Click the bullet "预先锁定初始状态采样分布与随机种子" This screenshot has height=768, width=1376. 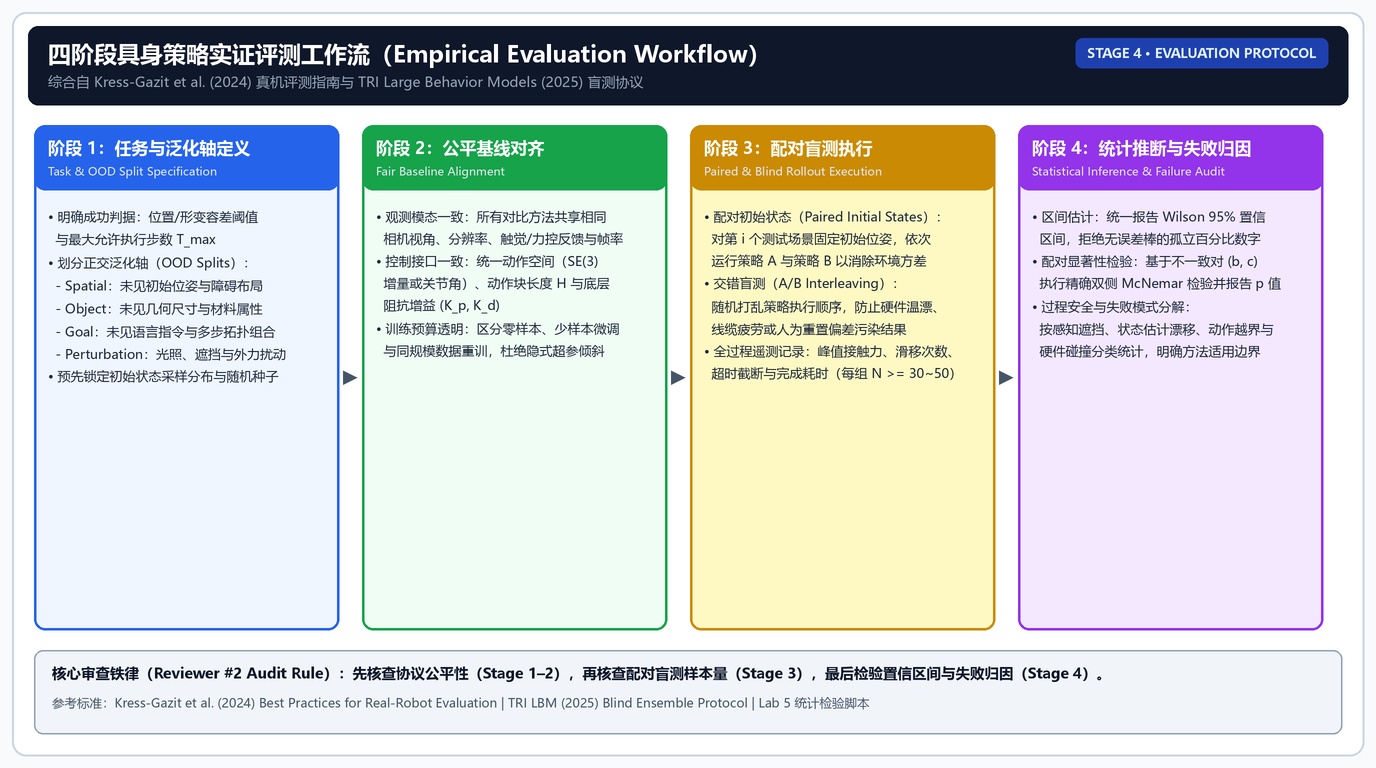coord(163,377)
